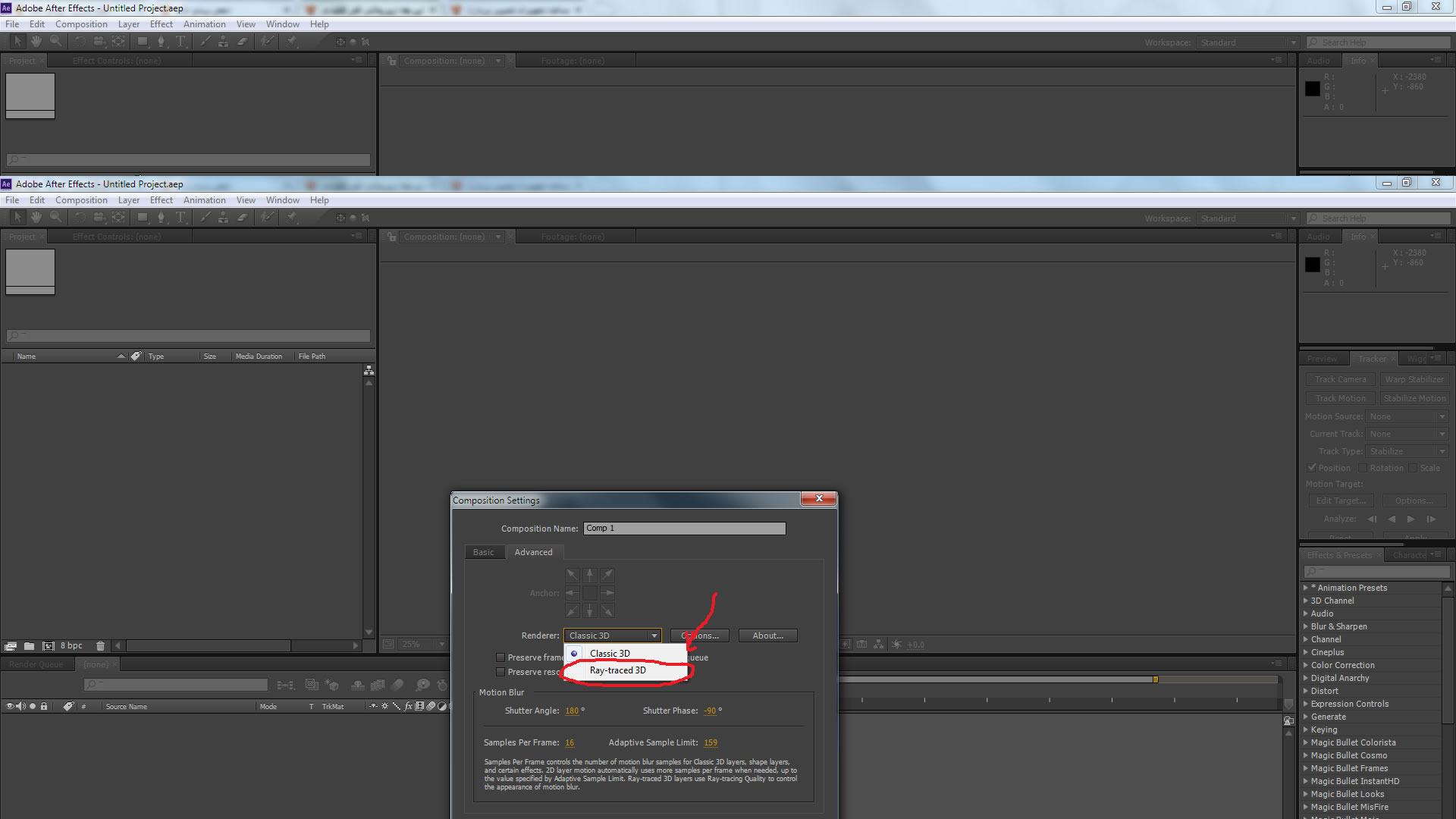Select the Type tool in lower window toolbar
Screen dimensions: 1456x819
180,218
